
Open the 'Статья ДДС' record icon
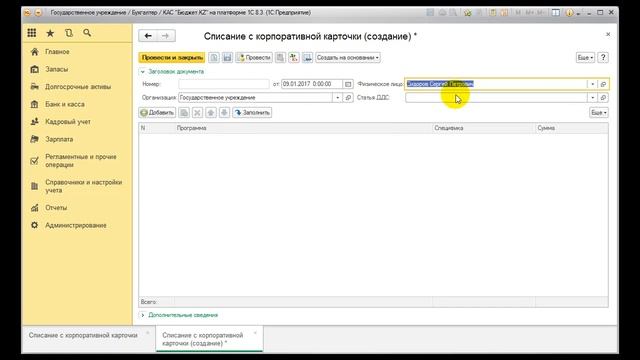603,98
